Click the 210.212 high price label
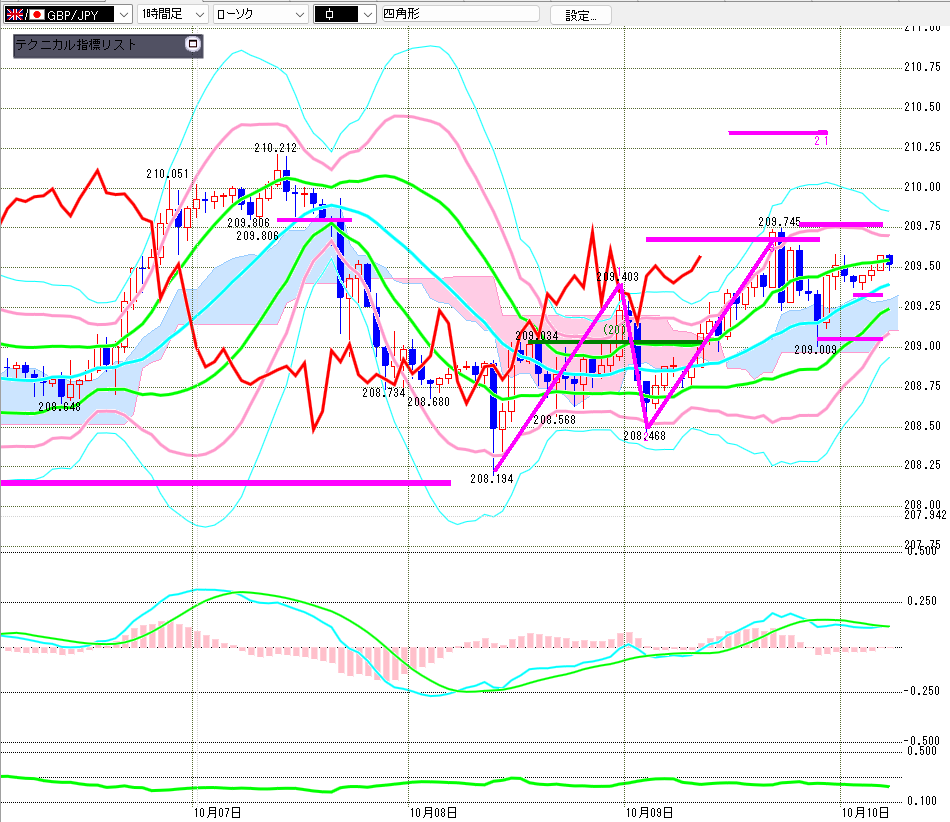Screen dimensions: 950x822 pos(276,148)
